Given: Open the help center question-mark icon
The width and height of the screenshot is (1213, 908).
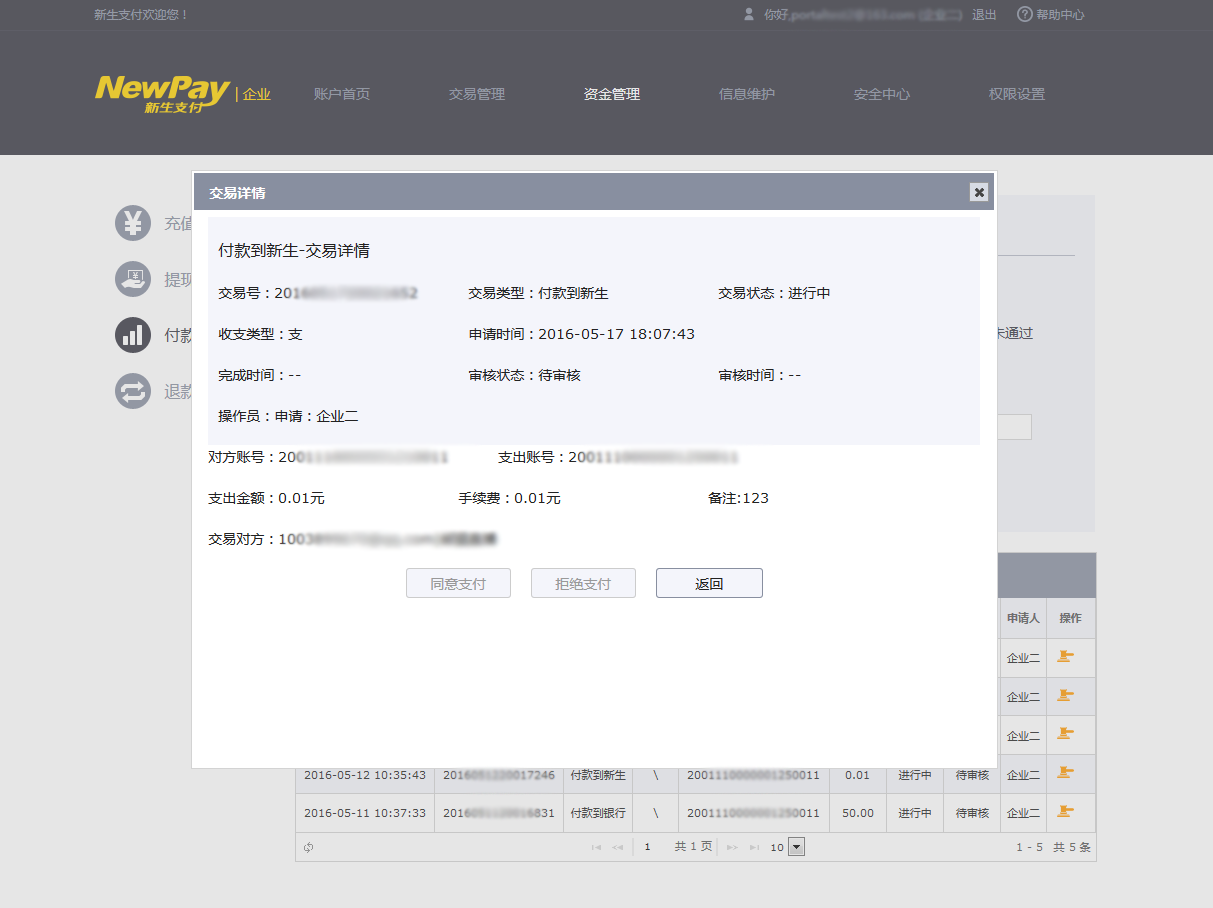Looking at the screenshot, I should pos(1024,15).
